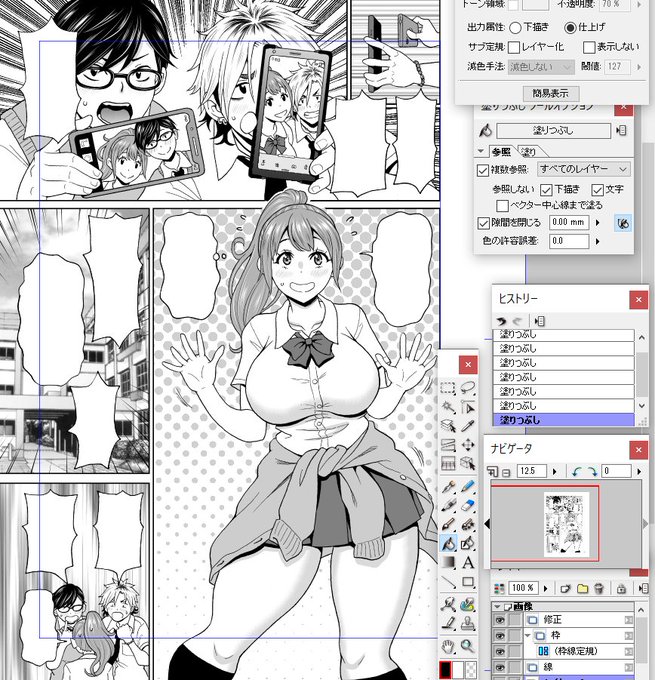Screen dimensions: 655x680
Task: Switch to the 参照 tab
Action: click(x=501, y=152)
